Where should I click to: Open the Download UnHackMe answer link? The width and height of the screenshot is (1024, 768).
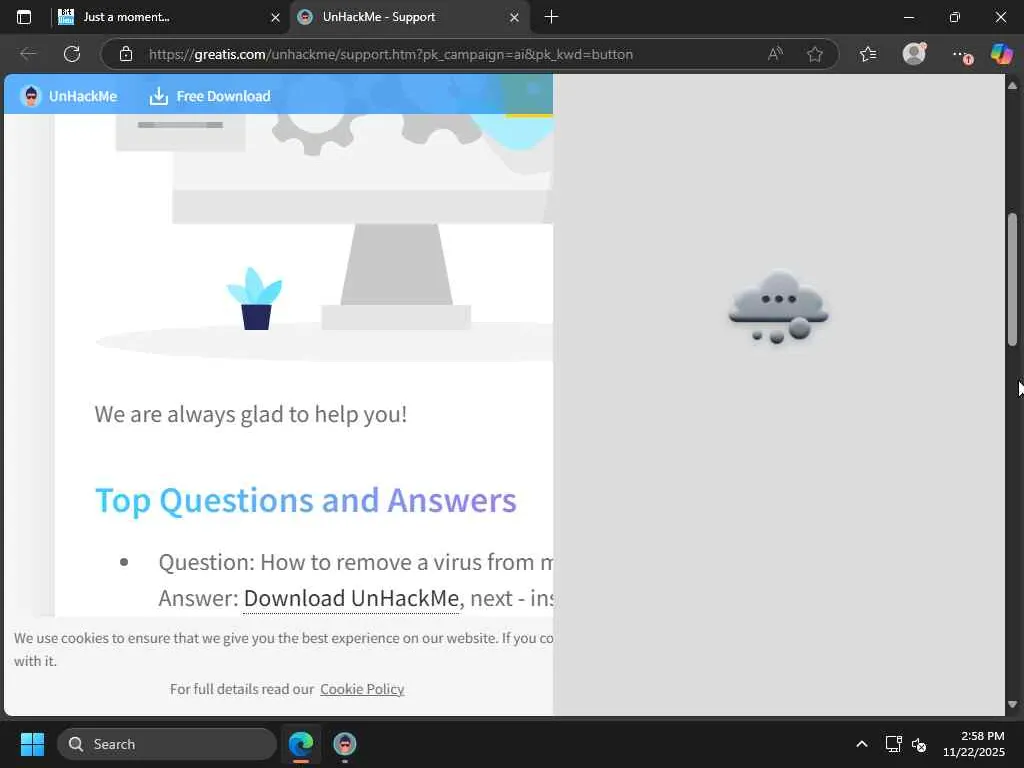pyautogui.click(x=351, y=598)
